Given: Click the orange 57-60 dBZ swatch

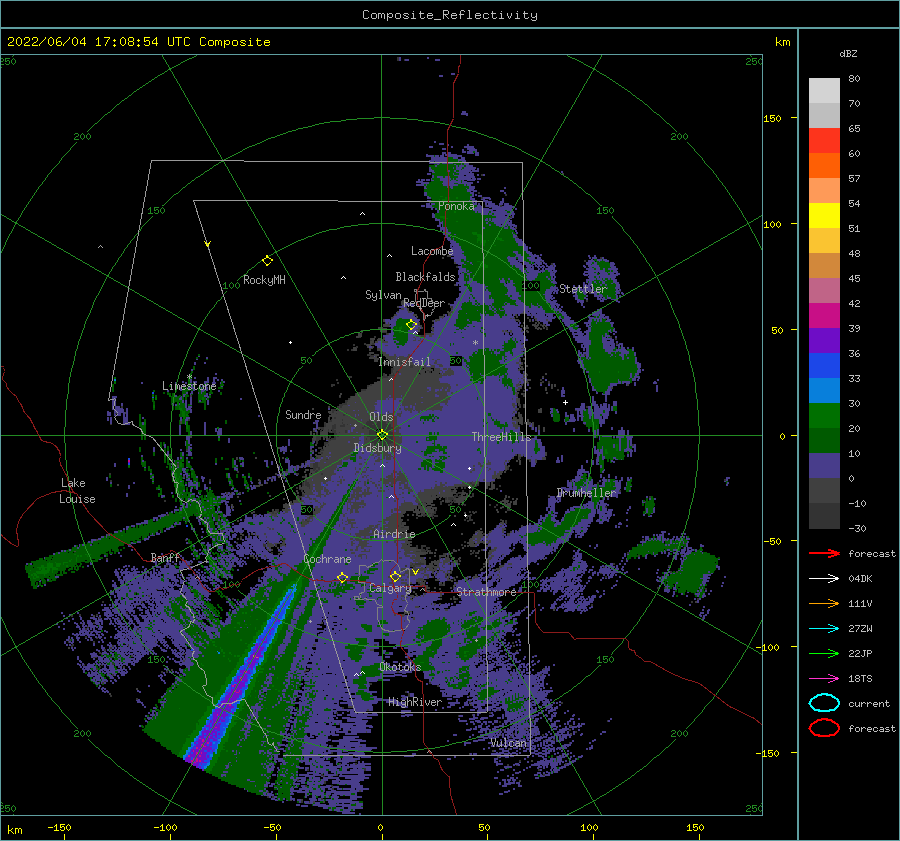Looking at the screenshot, I should 824,166.
